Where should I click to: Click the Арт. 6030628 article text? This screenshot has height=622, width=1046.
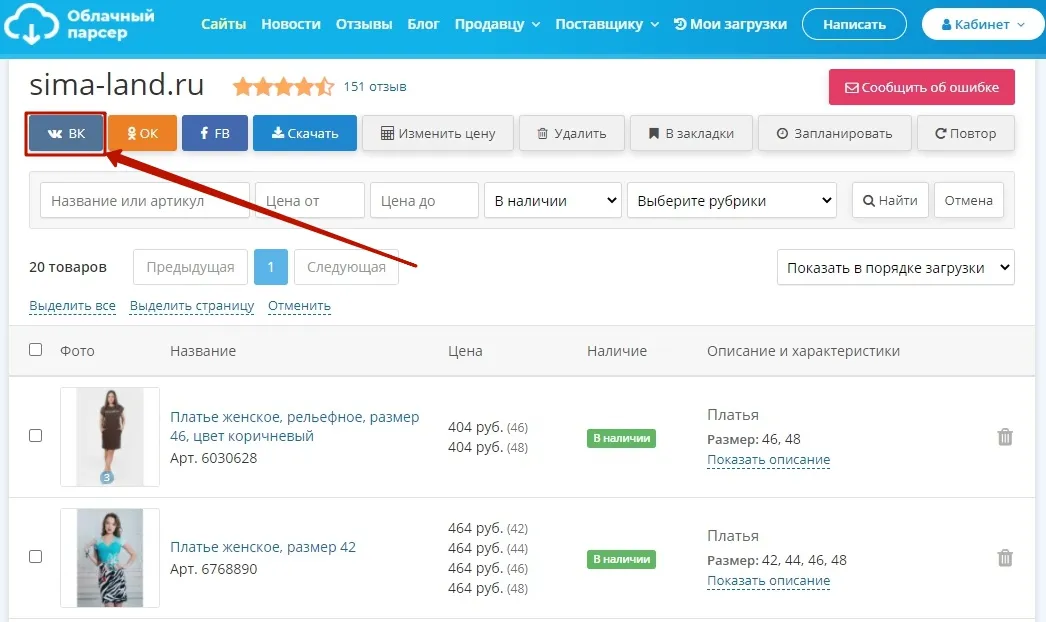[x=213, y=458]
